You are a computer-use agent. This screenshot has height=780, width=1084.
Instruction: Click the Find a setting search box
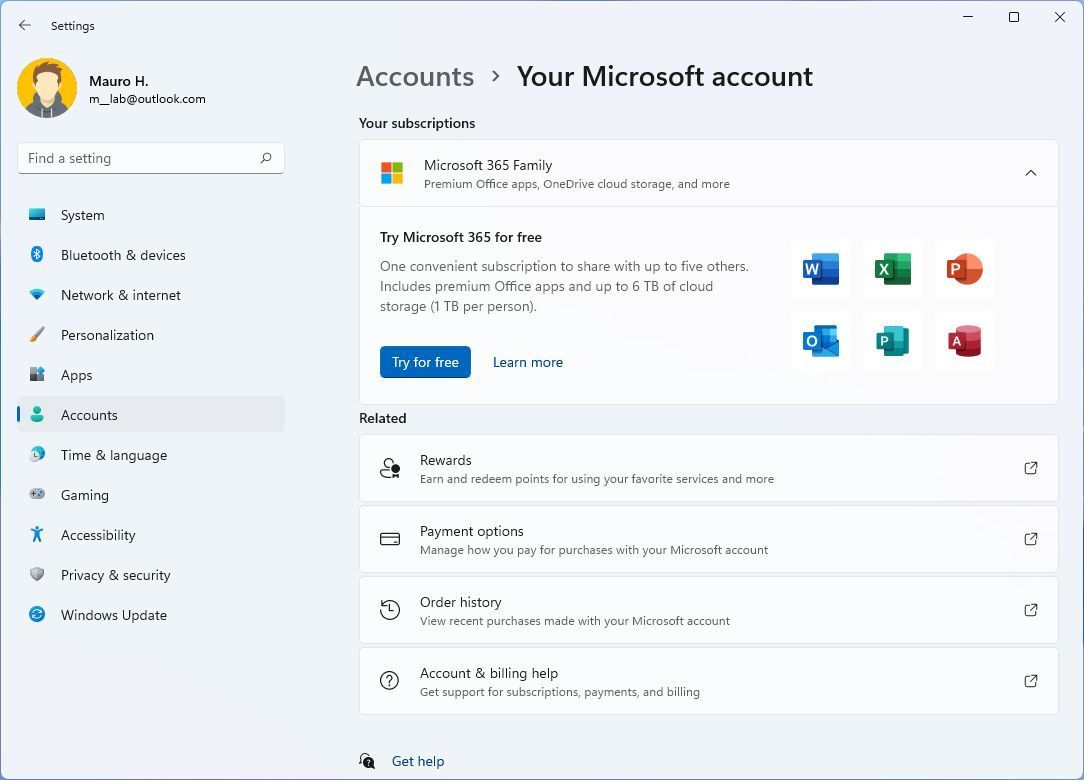point(150,157)
